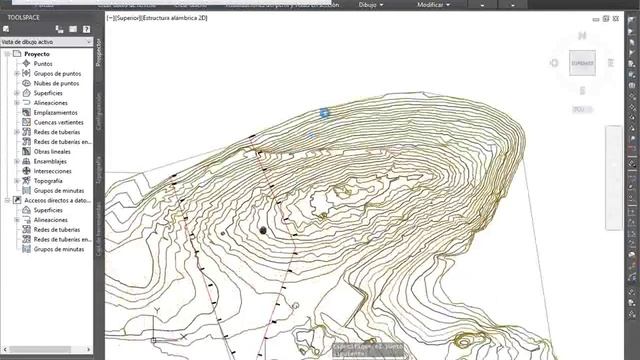Select the Nubes de puntos icon

[x=27, y=83]
